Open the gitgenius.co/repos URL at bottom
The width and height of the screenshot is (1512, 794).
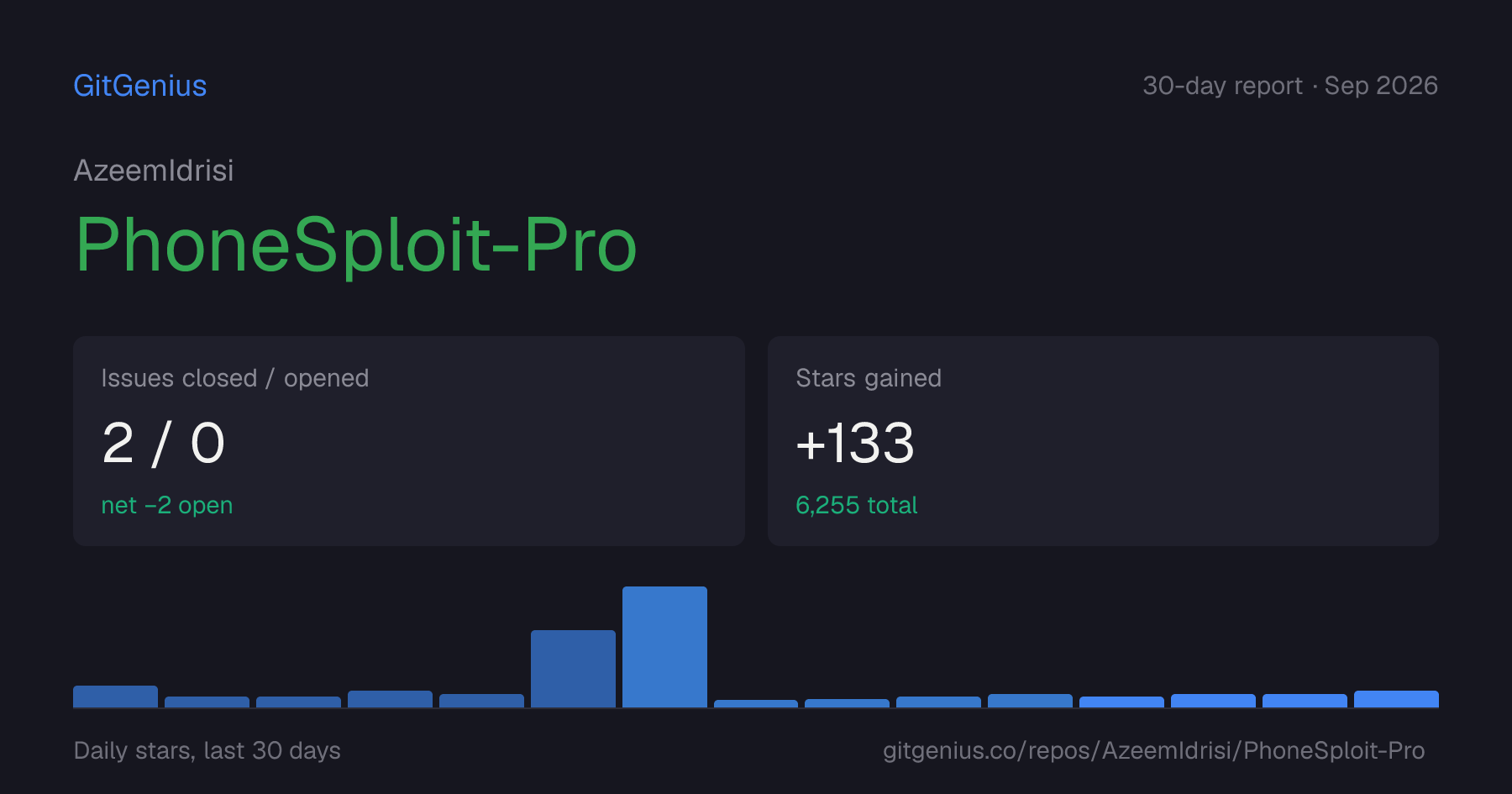coord(1153,750)
